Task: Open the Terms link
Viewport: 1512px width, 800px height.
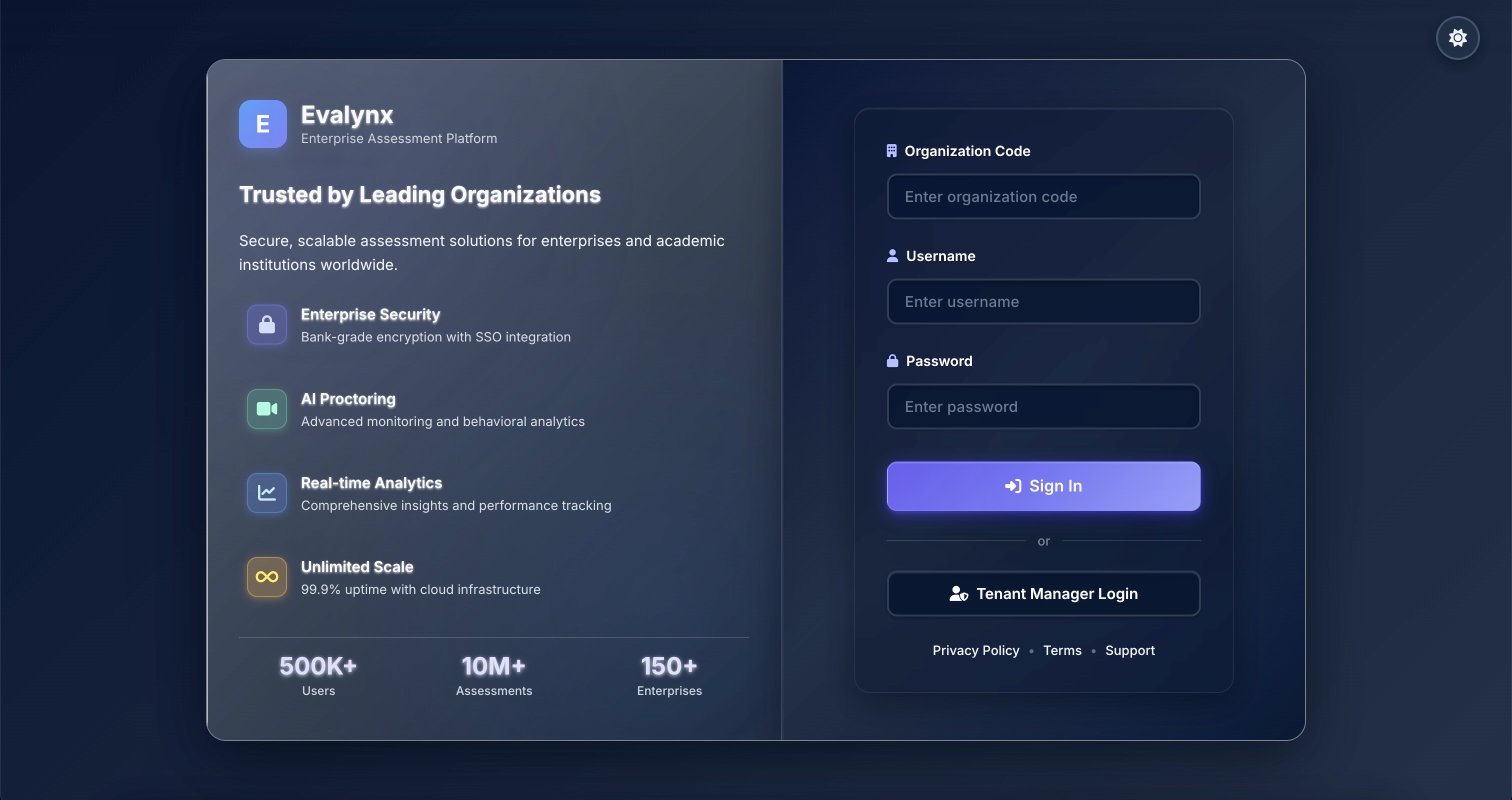Action: (1062, 650)
